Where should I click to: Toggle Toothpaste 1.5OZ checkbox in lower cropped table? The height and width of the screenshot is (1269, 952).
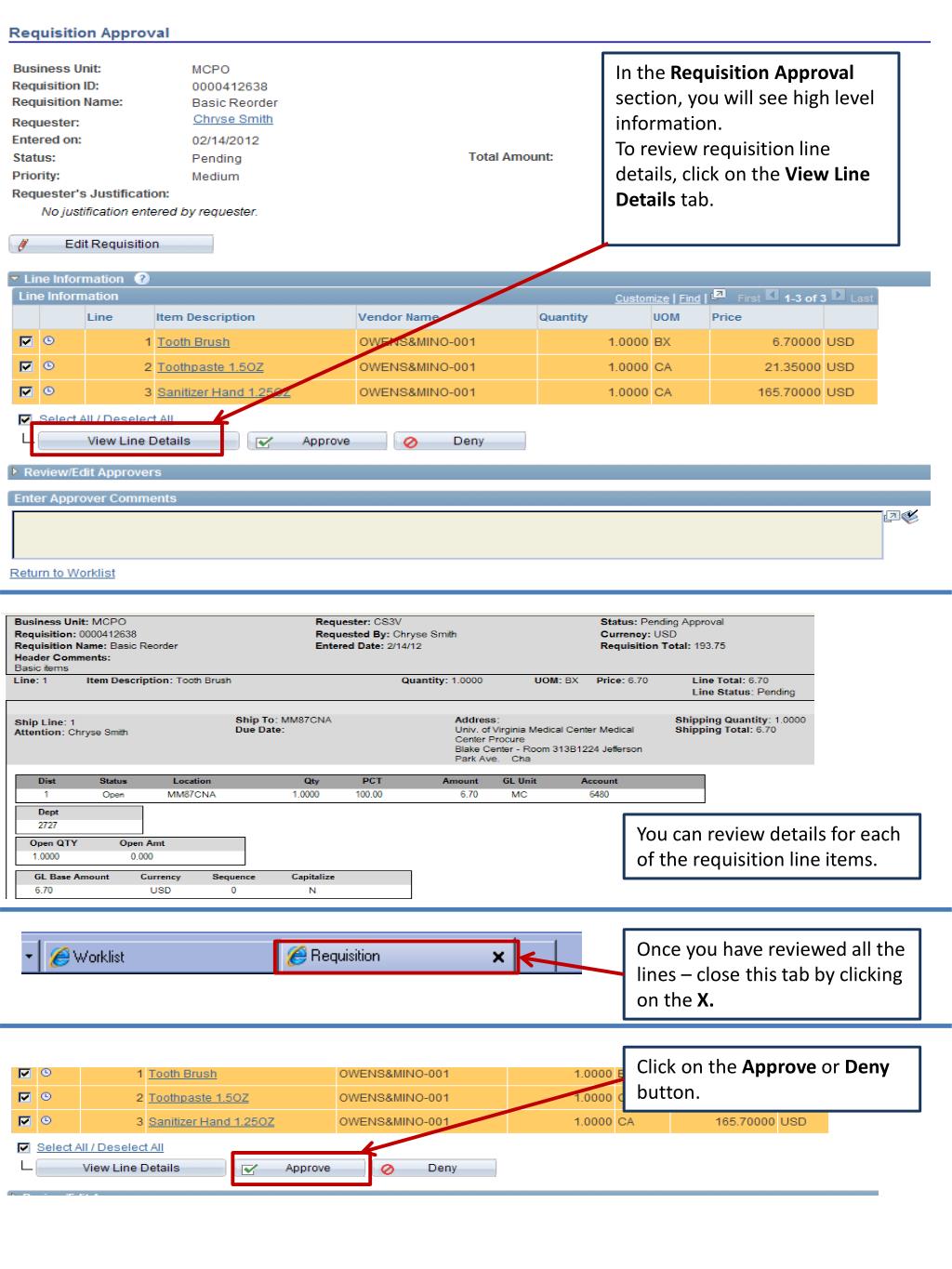click(x=22, y=1098)
